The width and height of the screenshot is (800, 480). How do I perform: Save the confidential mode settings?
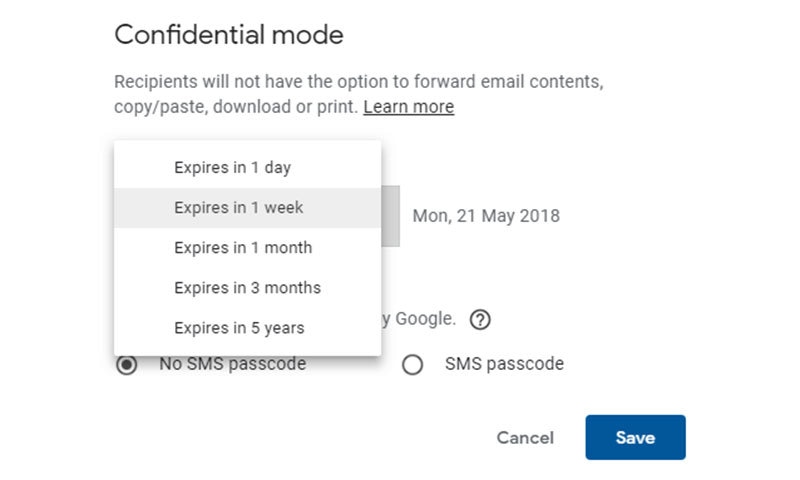tap(635, 437)
